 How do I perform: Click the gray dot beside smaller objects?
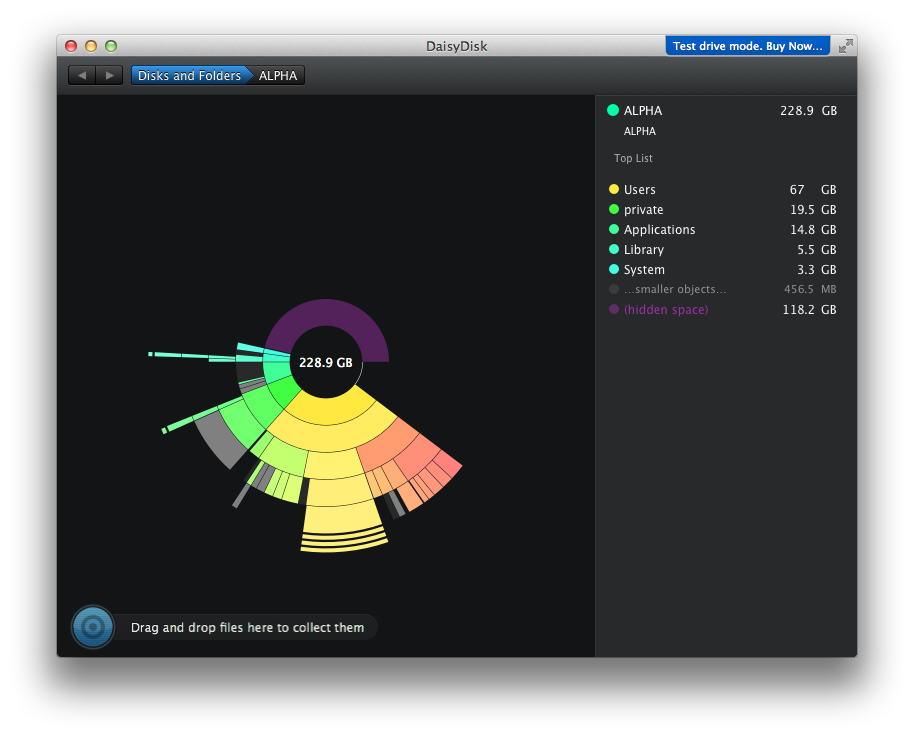tap(613, 289)
